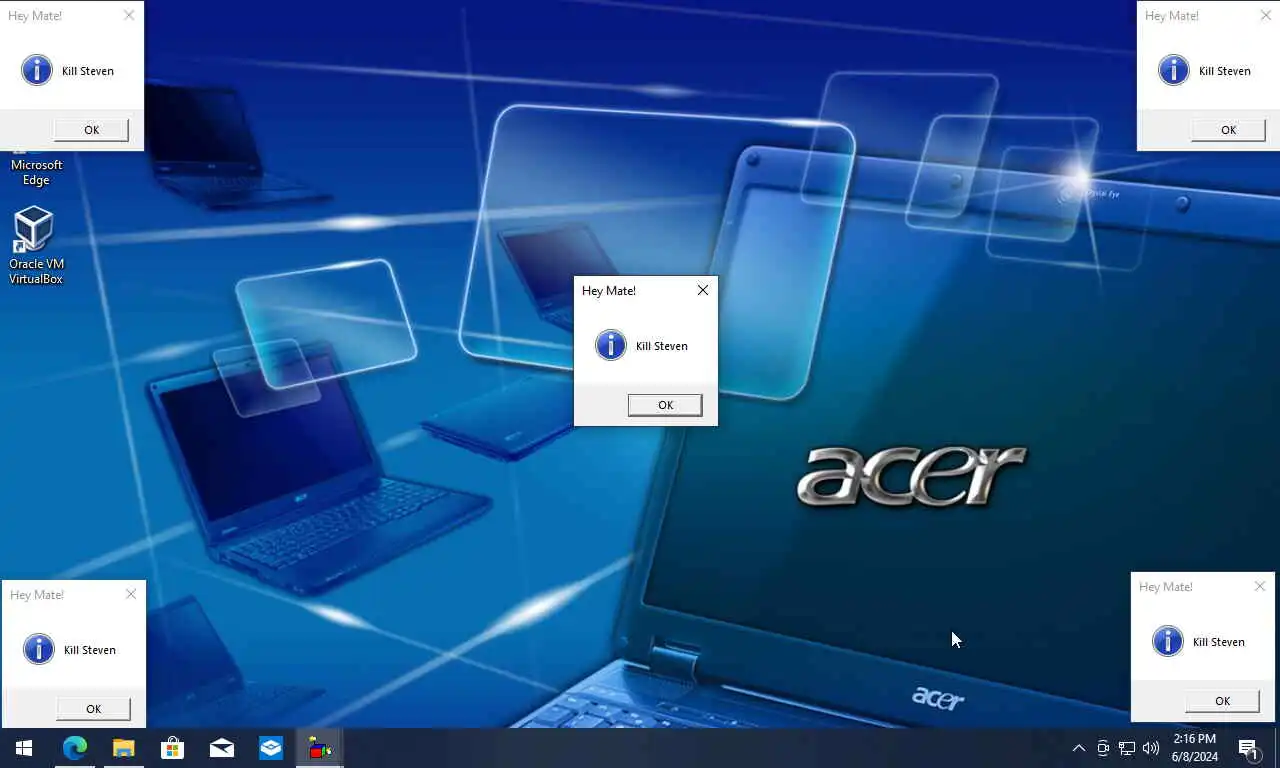1280x768 pixels.
Task: Click OK in the bottom-right Hey Mate! dialog
Action: click(x=1222, y=701)
